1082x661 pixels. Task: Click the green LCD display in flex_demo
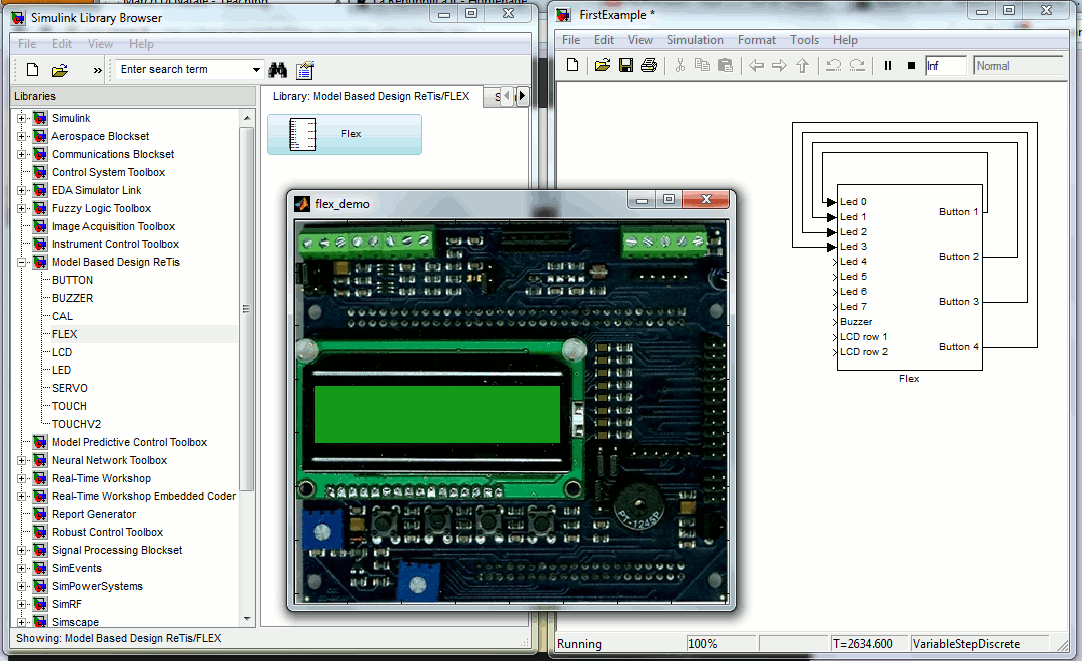437,414
